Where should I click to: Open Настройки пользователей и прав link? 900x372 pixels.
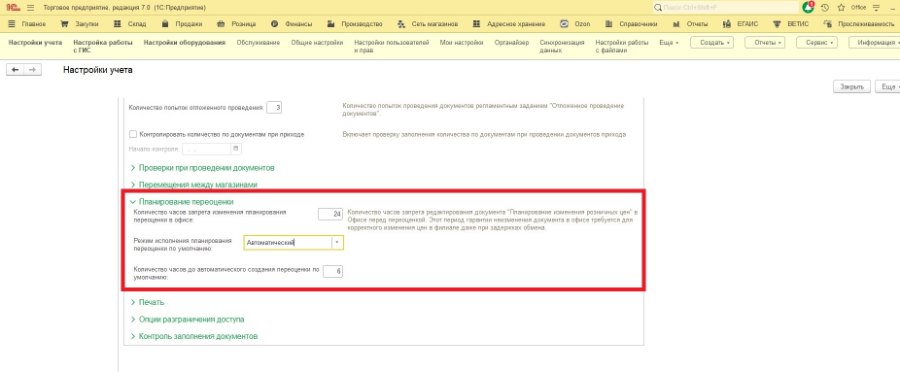point(391,46)
